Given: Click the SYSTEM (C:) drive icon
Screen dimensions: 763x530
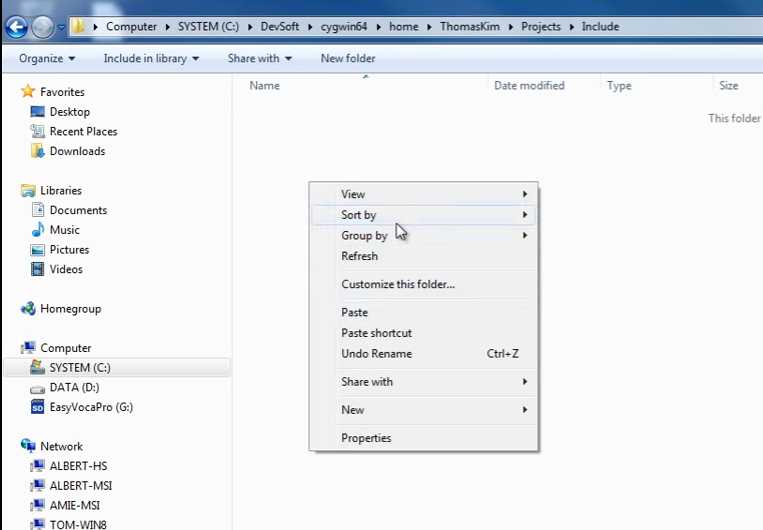Looking at the screenshot, I should (x=37, y=367).
